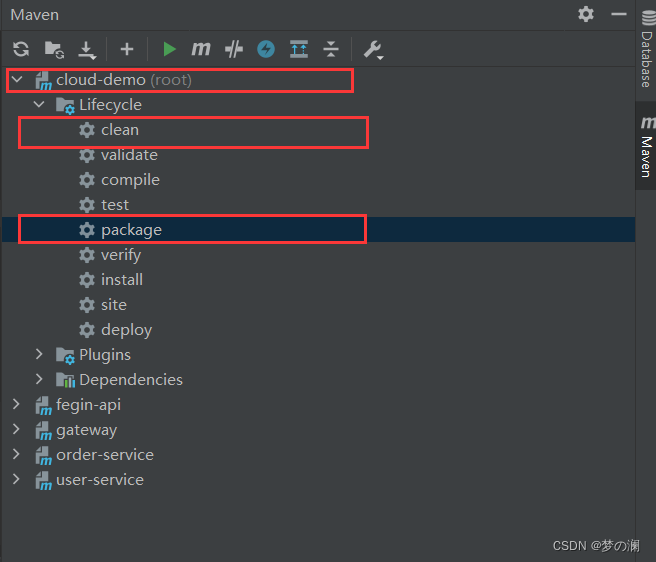Click cloud-demo Maven module icon
Image resolution: width=656 pixels, height=562 pixels.
tap(43, 81)
